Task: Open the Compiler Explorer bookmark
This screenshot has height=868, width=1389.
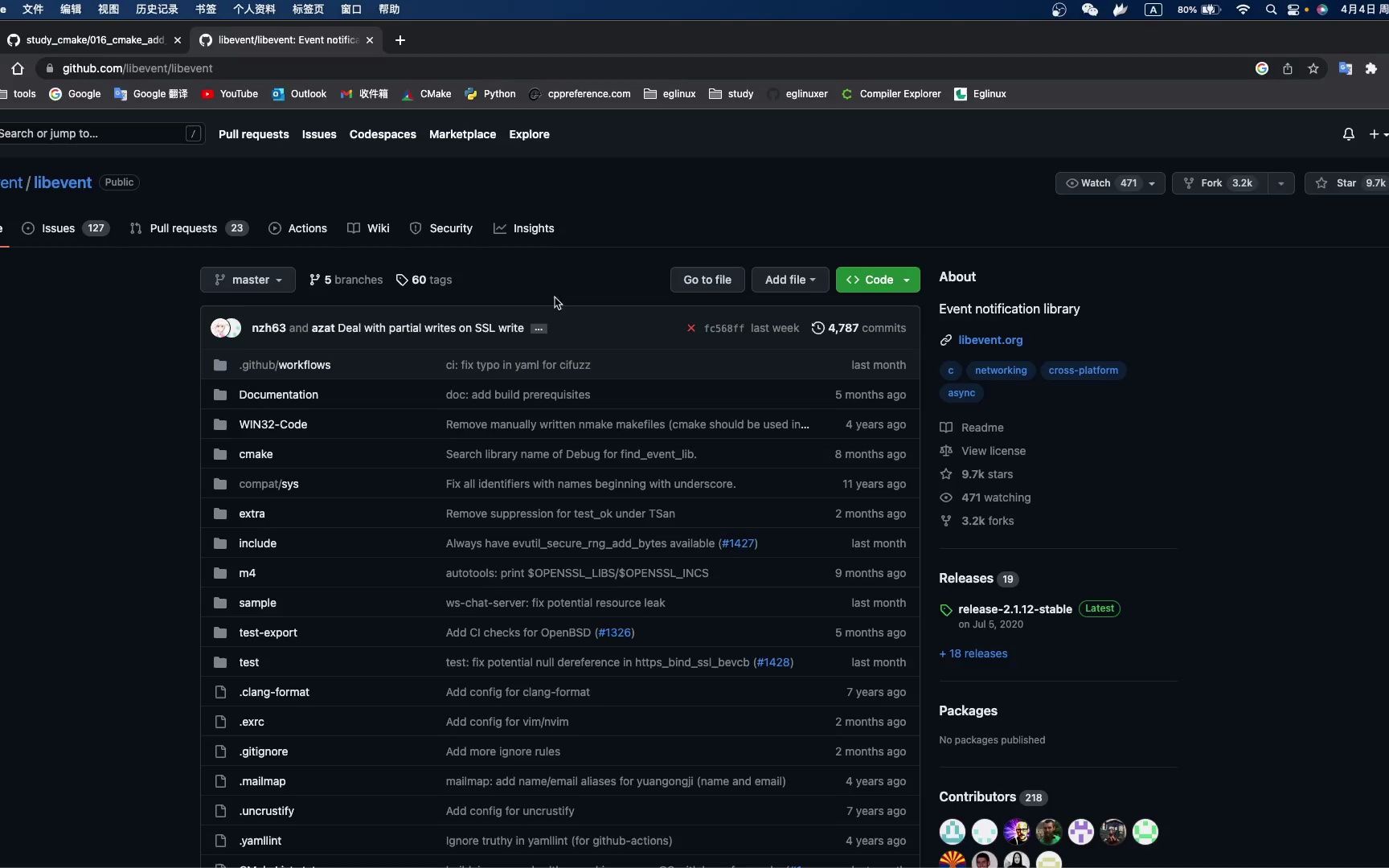Action: (891, 94)
